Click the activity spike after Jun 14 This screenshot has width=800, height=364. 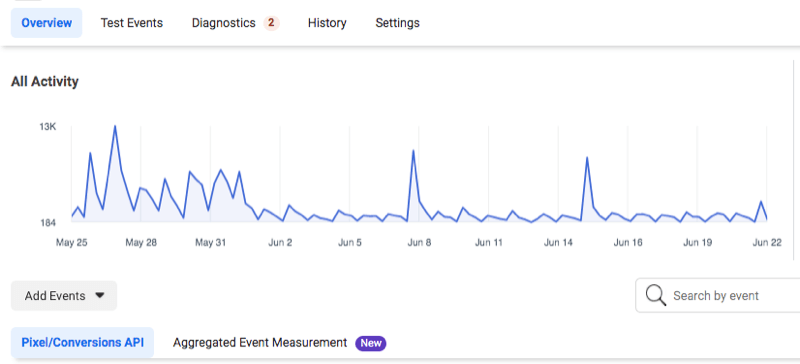(587, 158)
